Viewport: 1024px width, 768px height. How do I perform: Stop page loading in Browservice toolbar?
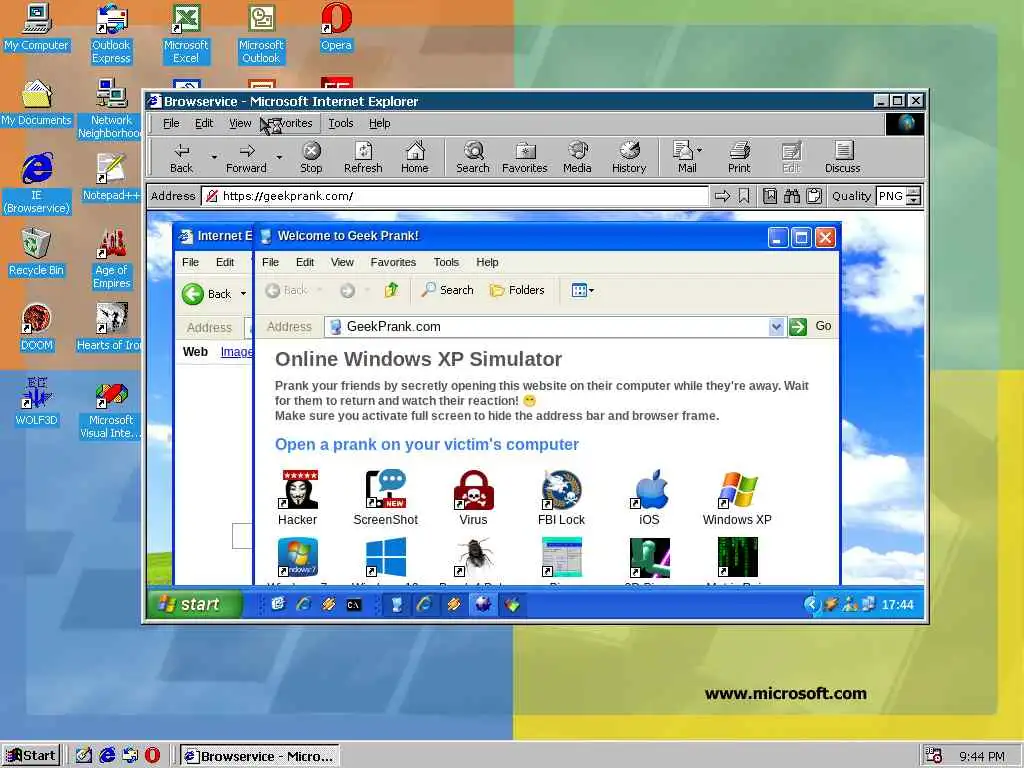tap(312, 158)
